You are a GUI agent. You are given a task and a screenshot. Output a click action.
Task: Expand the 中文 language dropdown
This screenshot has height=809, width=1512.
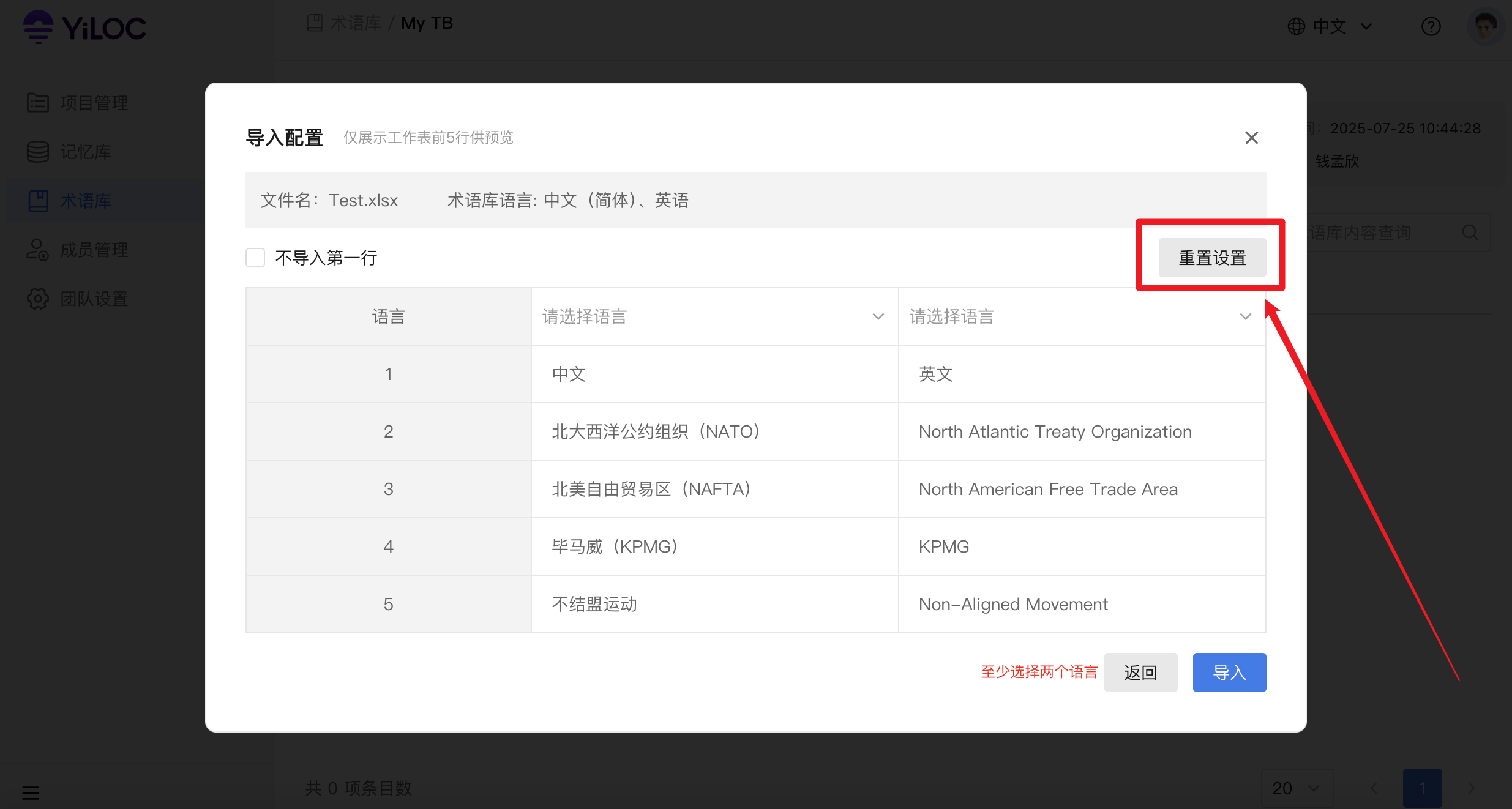point(1331,26)
